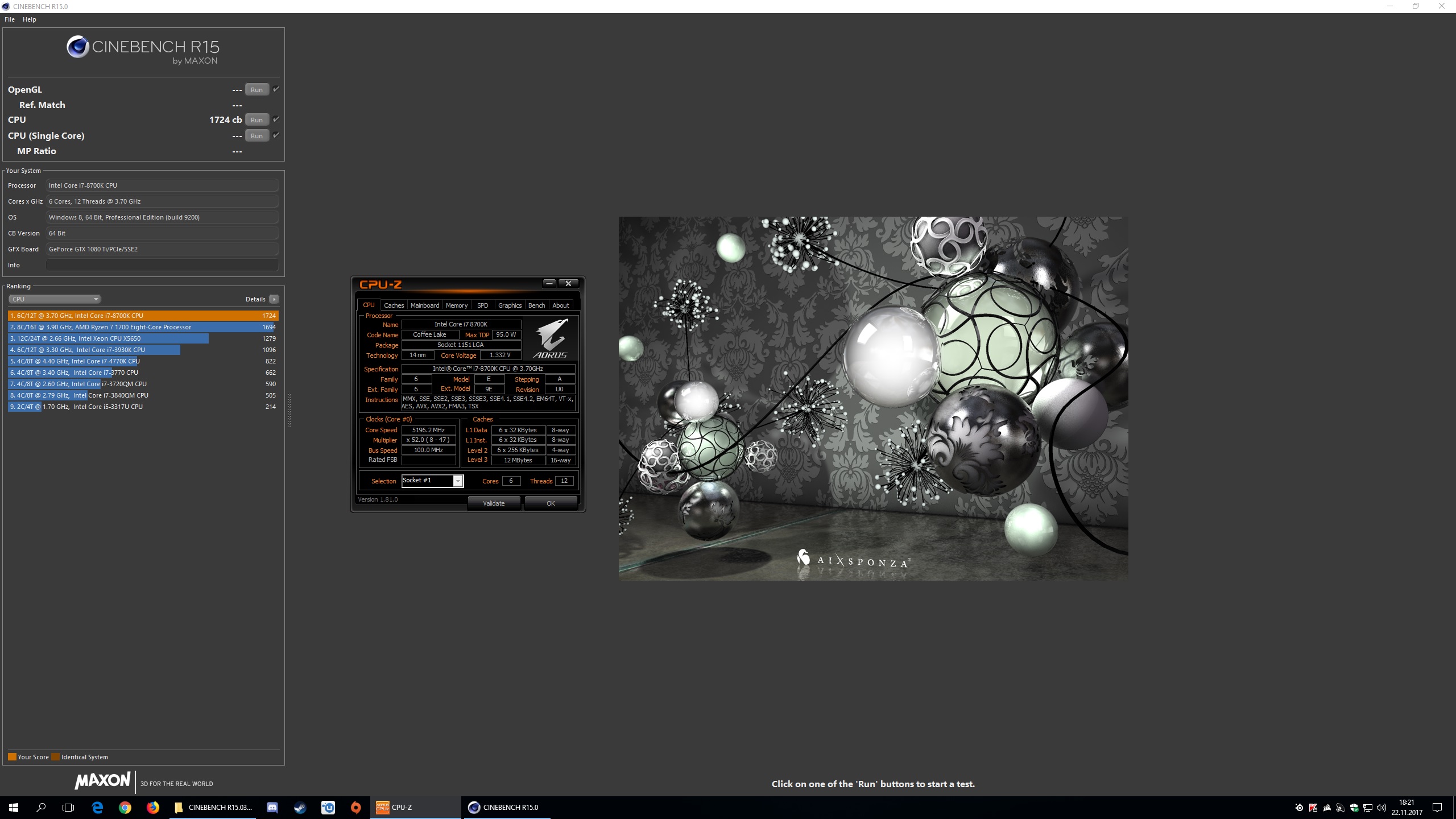The width and height of the screenshot is (1456, 819).
Task: Click the Cinebench sphere logo
Action: tap(77, 47)
